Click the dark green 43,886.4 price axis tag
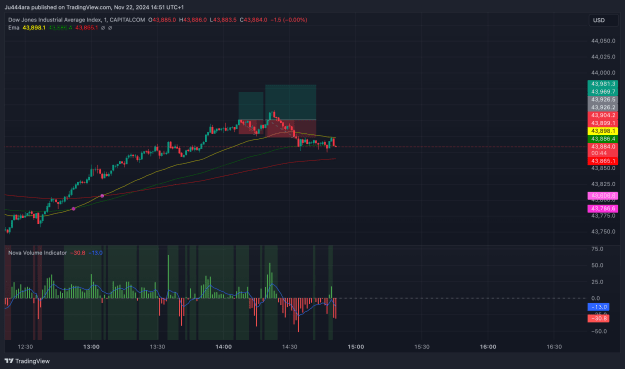The width and height of the screenshot is (625, 369). [x=603, y=139]
